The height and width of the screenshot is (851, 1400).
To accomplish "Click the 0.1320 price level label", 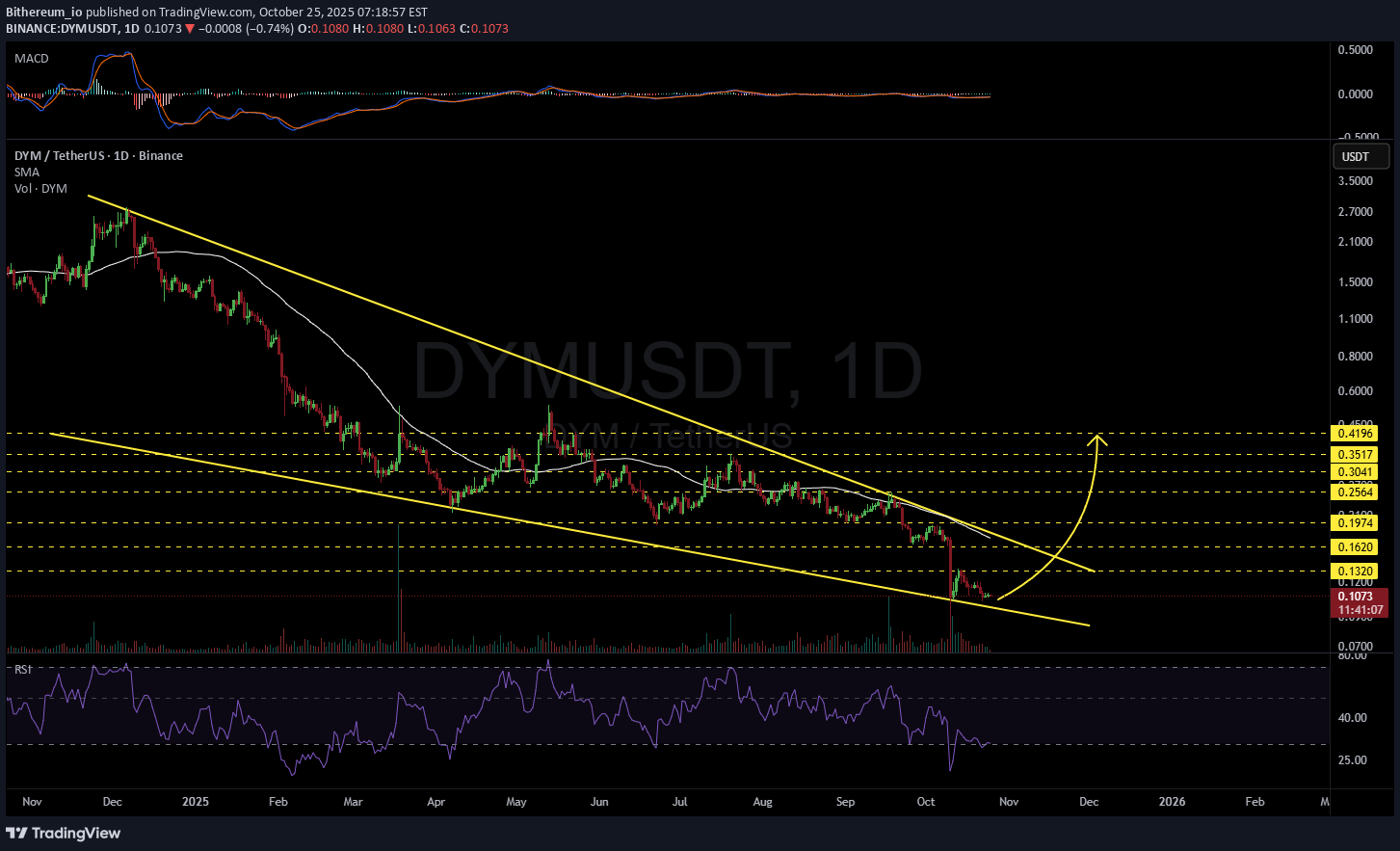I will tap(1354, 572).
